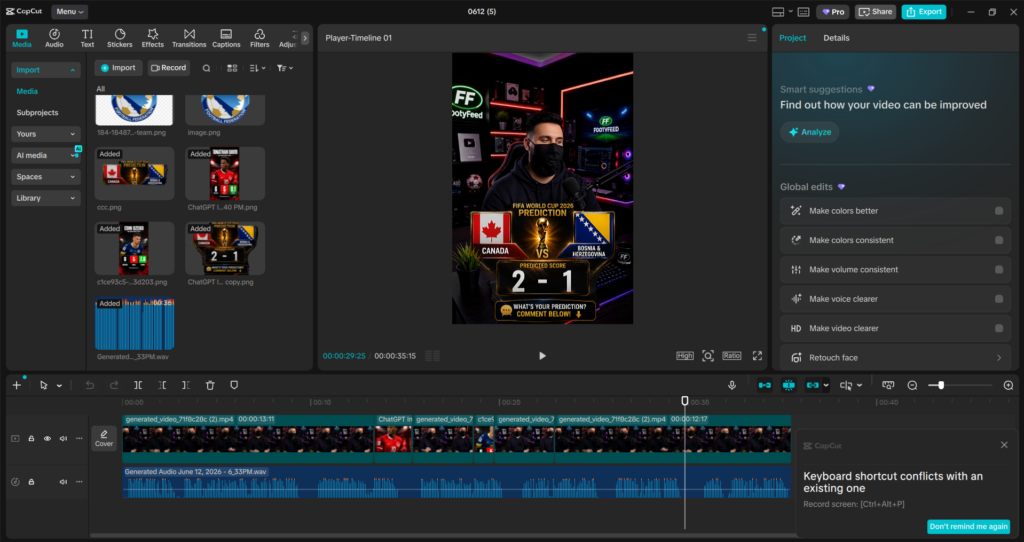Hide the video track with the eye icon
This screenshot has width=1024, height=542.
tap(47, 439)
